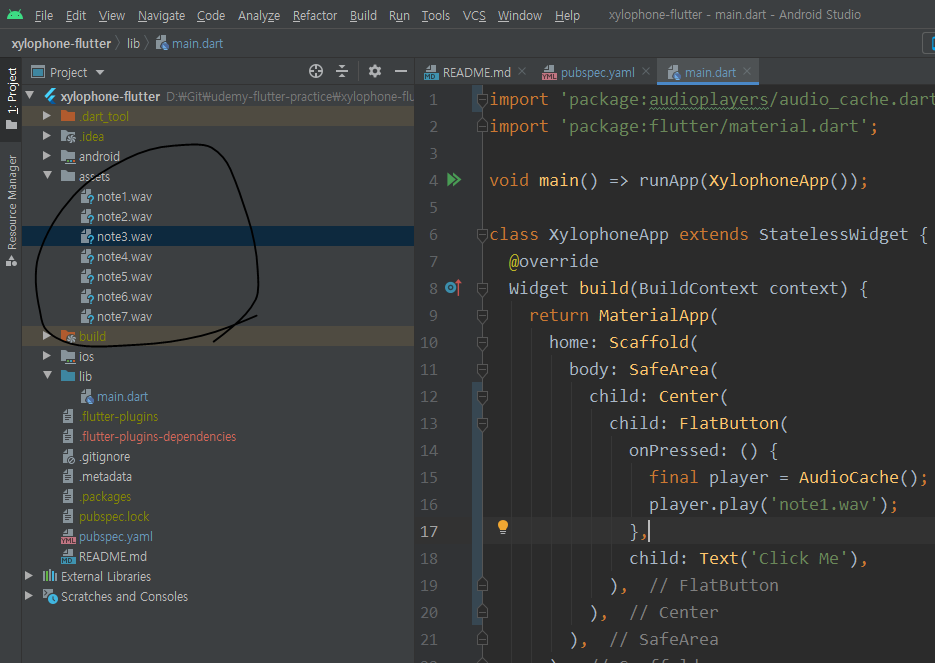The image size is (935, 663).
Task: Open the Navigate menu
Action: [x=161, y=16]
